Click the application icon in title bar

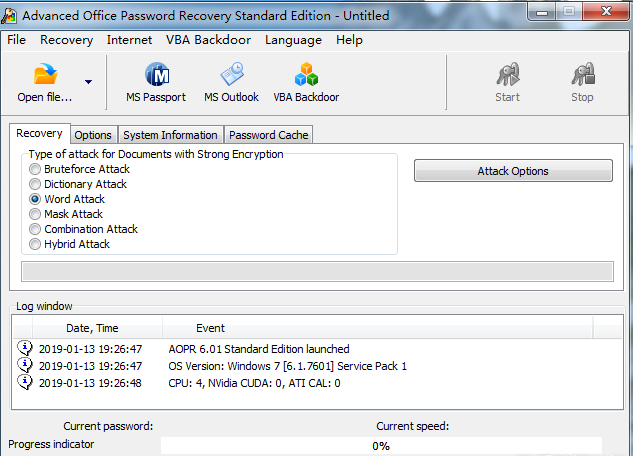pyautogui.click(x=10, y=16)
